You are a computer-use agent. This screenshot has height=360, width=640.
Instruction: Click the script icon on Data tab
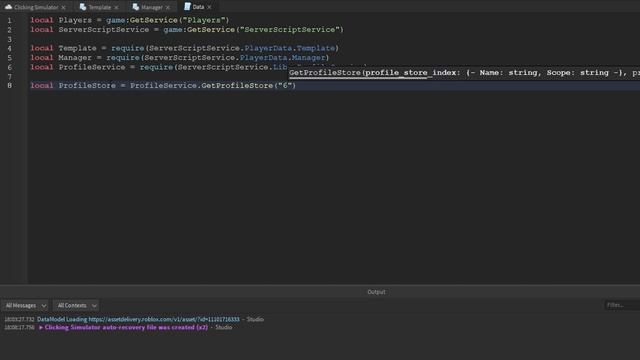point(187,6)
